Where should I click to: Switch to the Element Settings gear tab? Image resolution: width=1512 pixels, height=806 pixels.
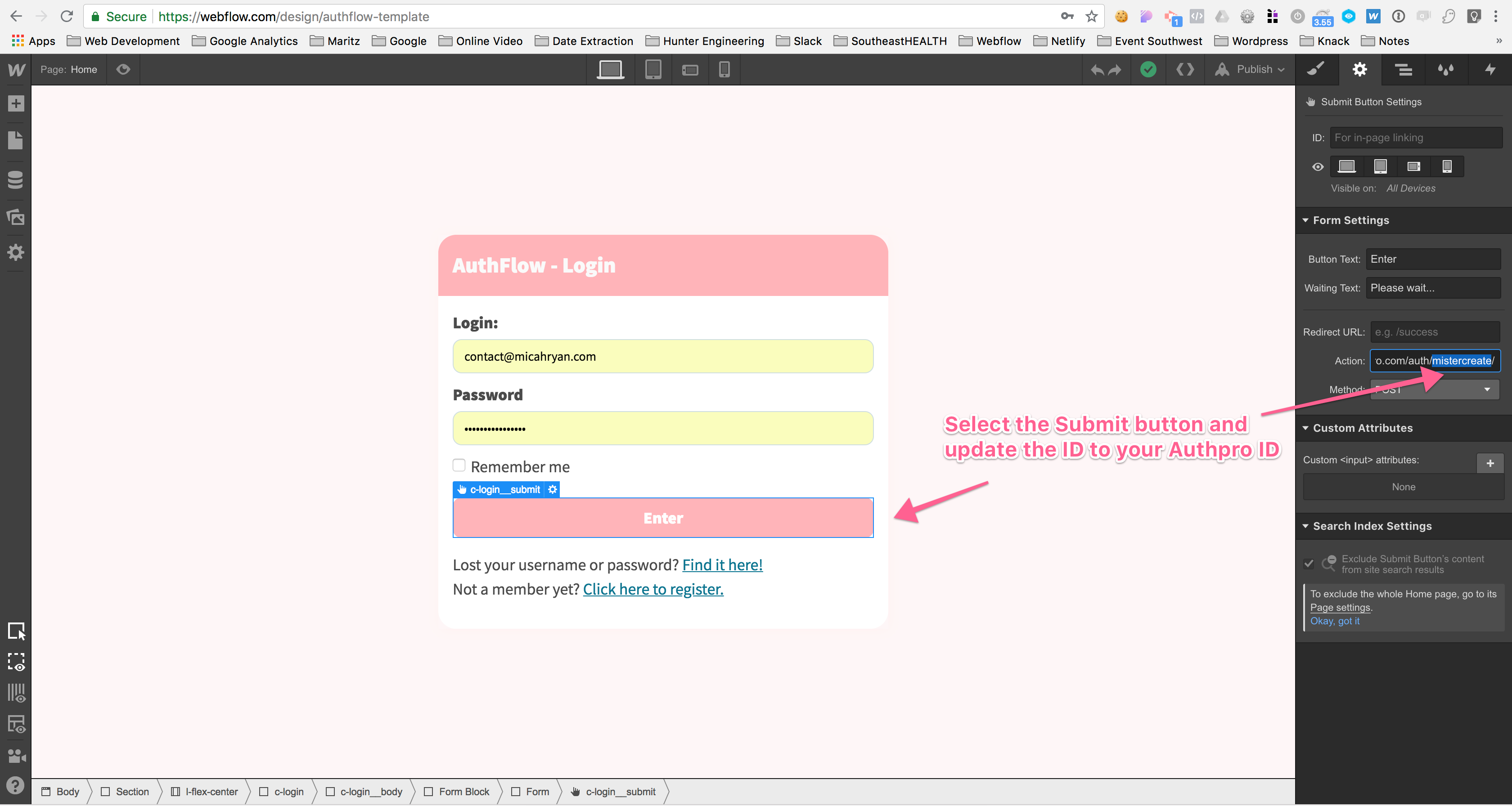(1359, 69)
